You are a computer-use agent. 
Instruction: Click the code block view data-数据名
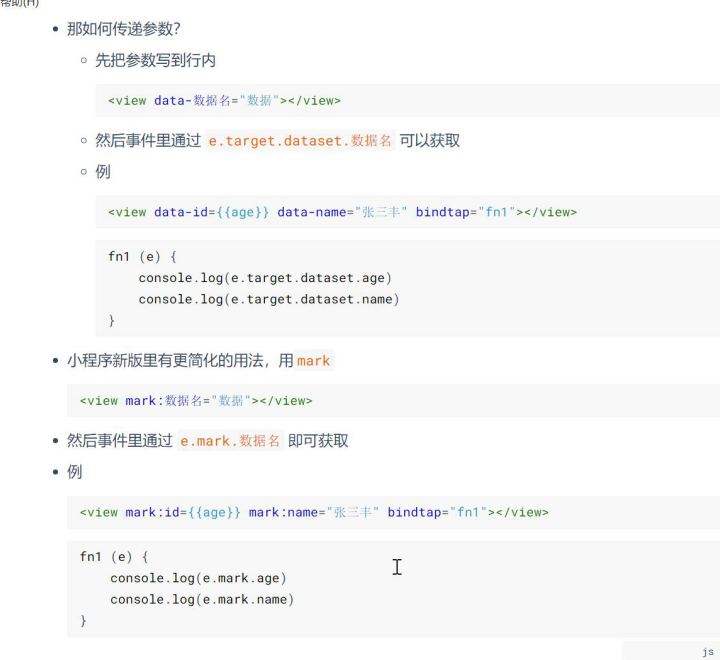[224, 101]
